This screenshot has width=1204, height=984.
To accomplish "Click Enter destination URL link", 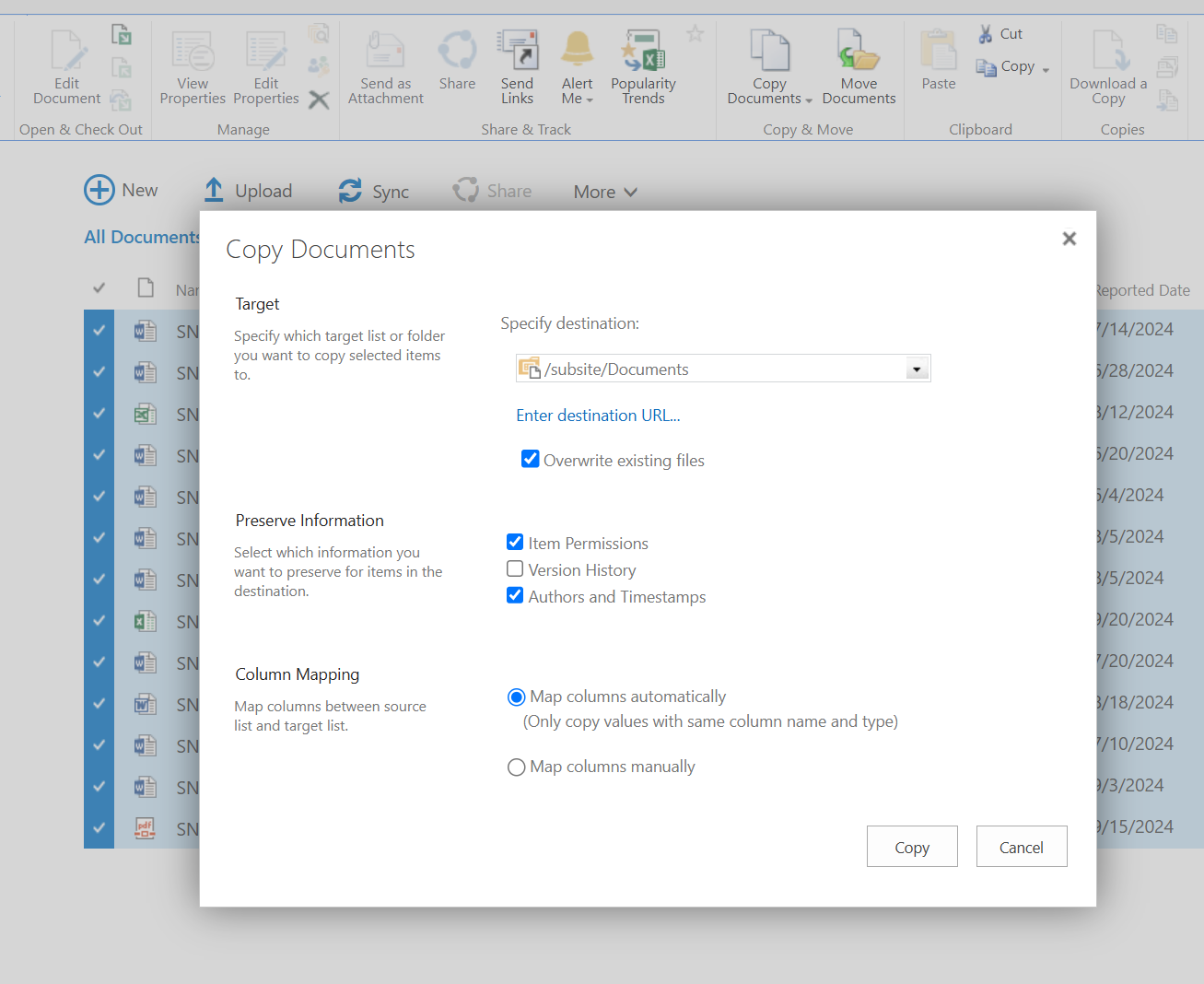I will (x=598, y=416).
